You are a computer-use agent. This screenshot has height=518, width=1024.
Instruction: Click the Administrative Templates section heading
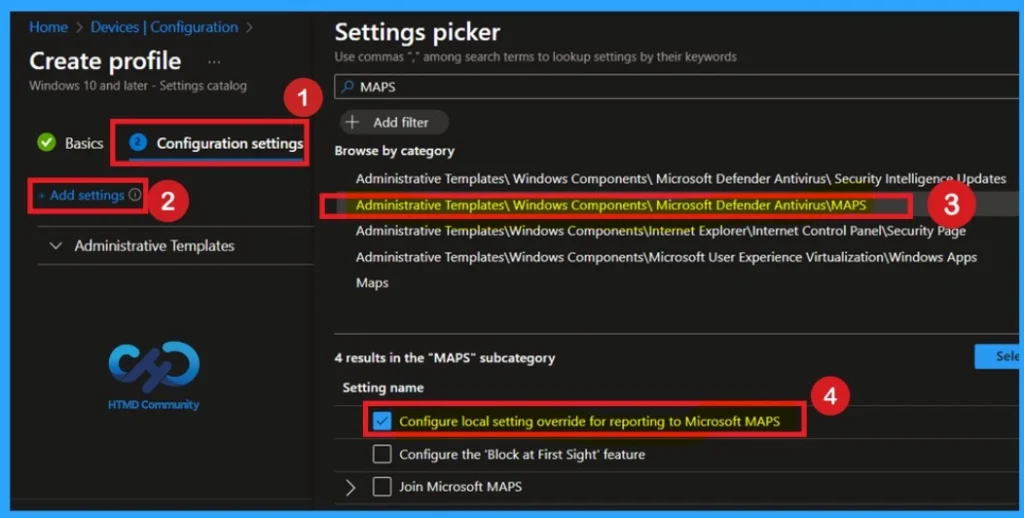click(x=154, y=246)
